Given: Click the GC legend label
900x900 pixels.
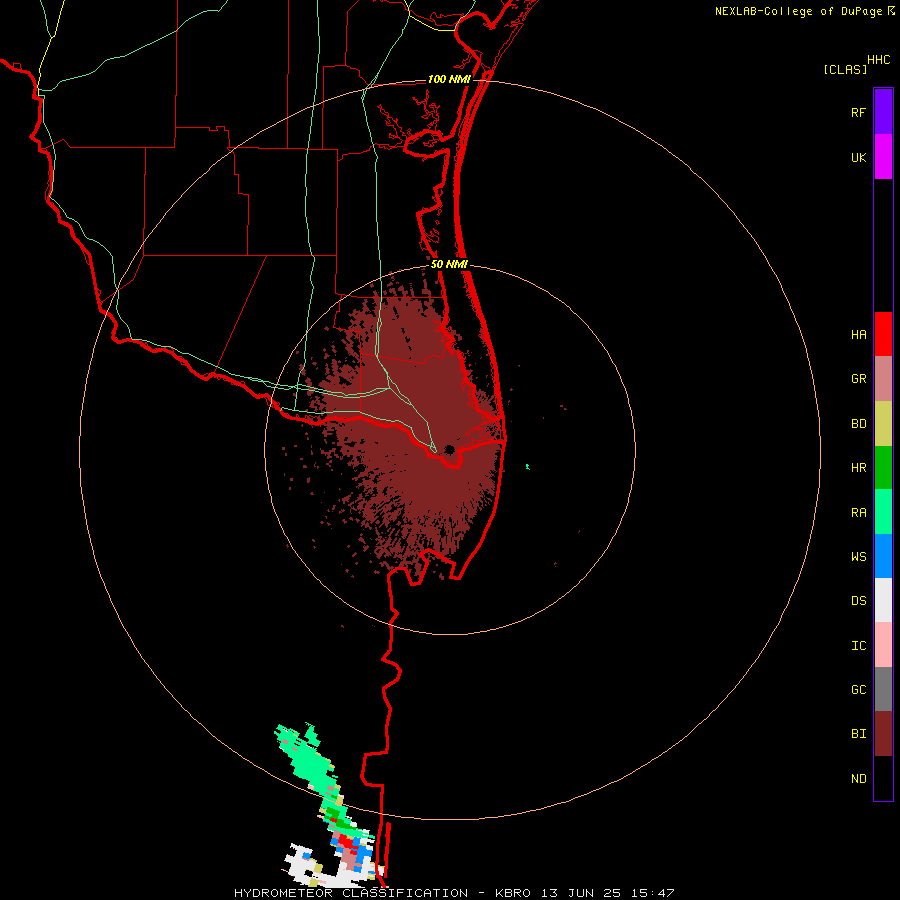Looking at the screenshot, I should coord(858,690).
